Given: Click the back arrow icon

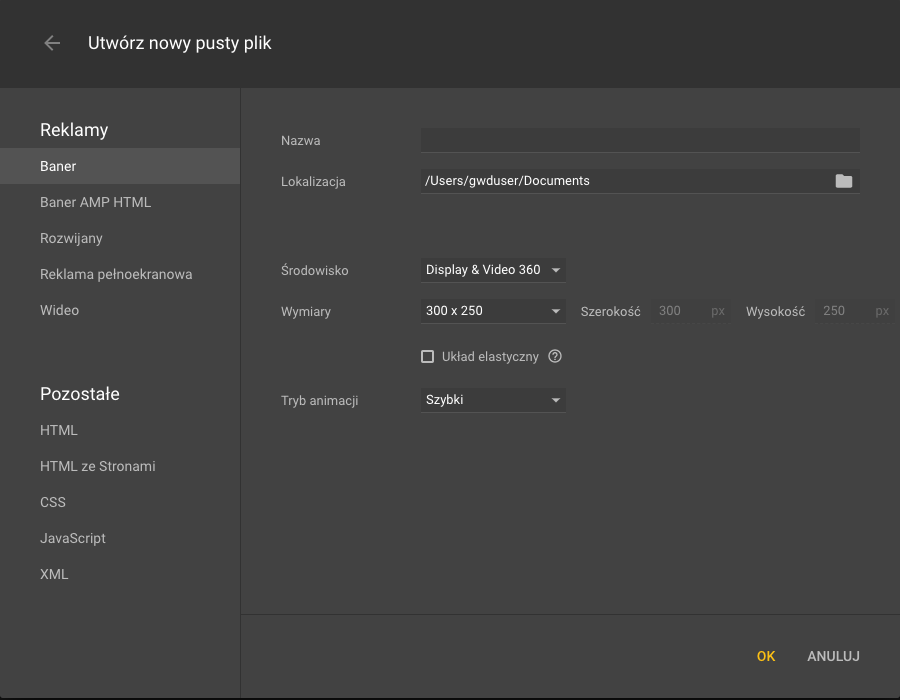Looking at the screenshot, I should (x=52, y=43).
